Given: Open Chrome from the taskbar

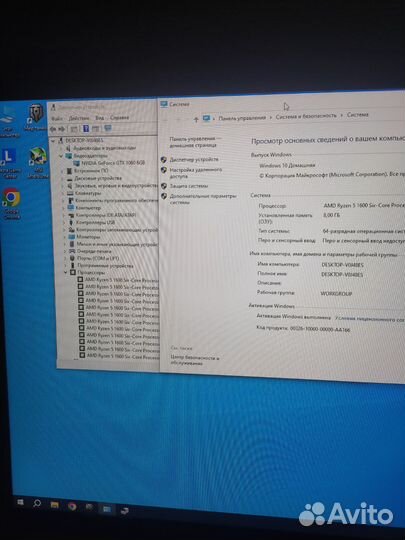Looking at the screenshot, I should click(72, 506).
